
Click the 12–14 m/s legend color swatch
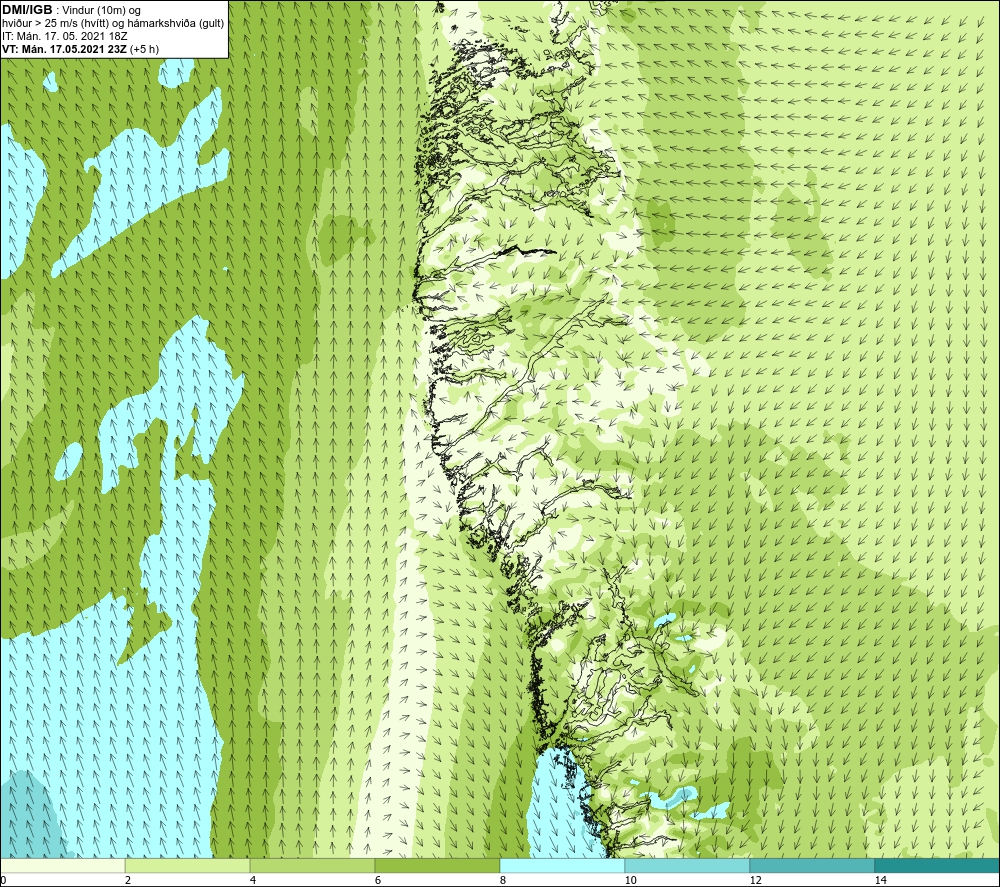pos(812,866)
